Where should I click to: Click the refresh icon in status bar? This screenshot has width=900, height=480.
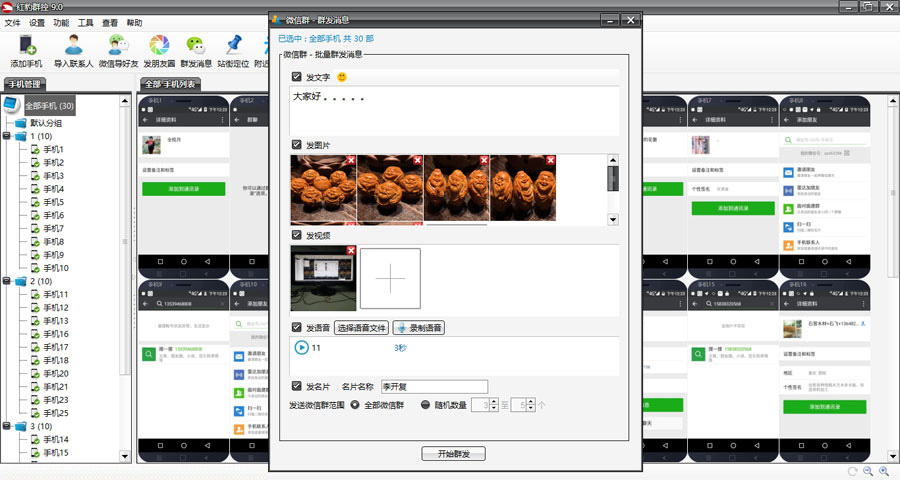pos(852,471)
